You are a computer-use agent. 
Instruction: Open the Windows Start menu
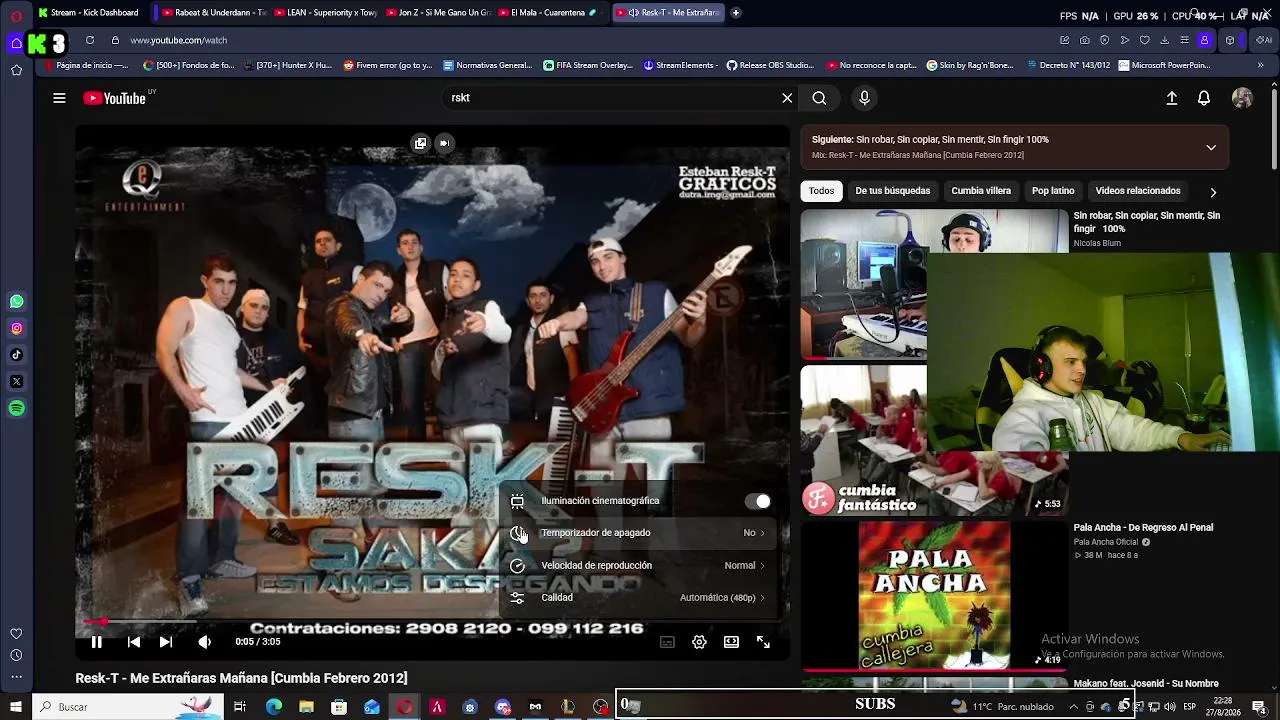tap(16, 707)
